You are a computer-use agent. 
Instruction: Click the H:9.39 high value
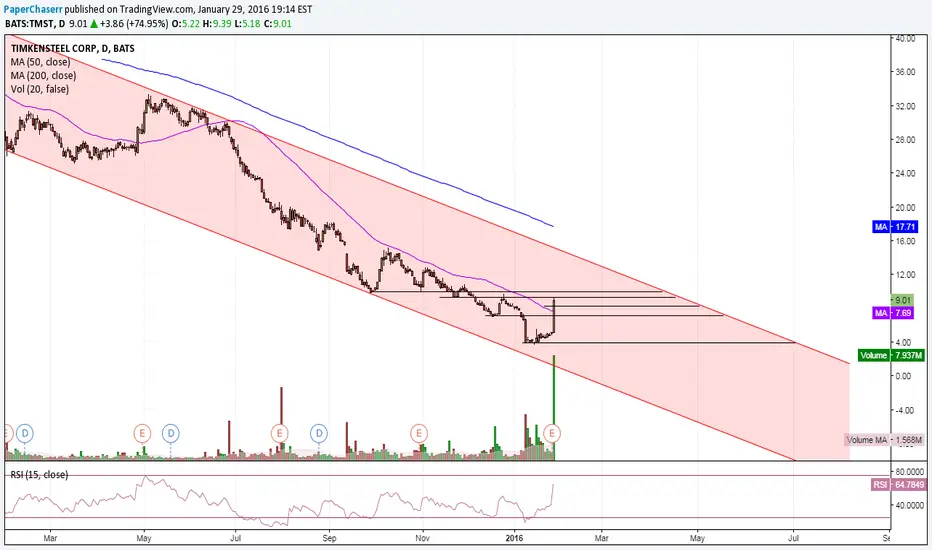(x=216, y=24)
